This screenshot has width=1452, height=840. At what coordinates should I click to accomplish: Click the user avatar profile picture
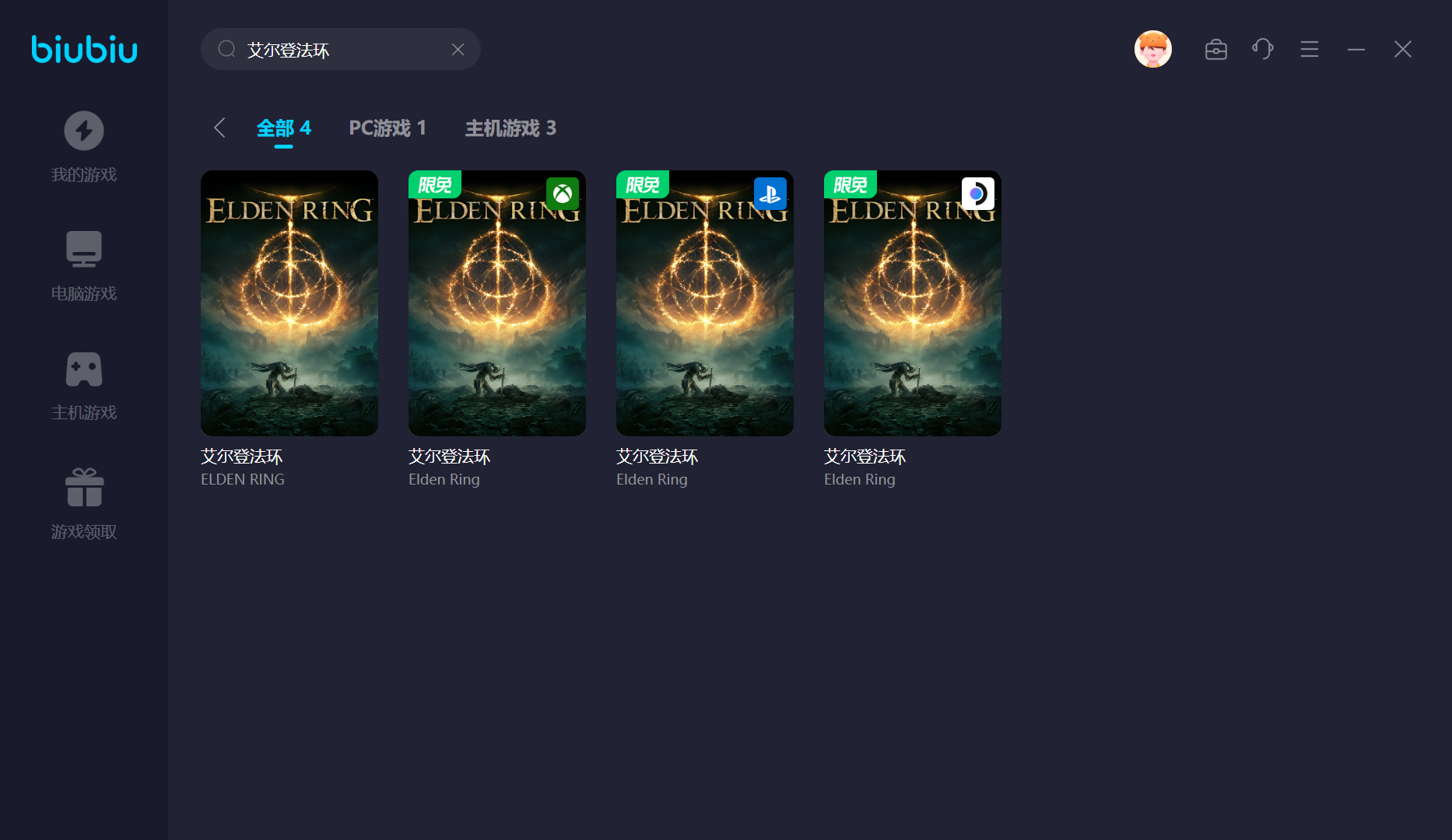click(1152, 50)
